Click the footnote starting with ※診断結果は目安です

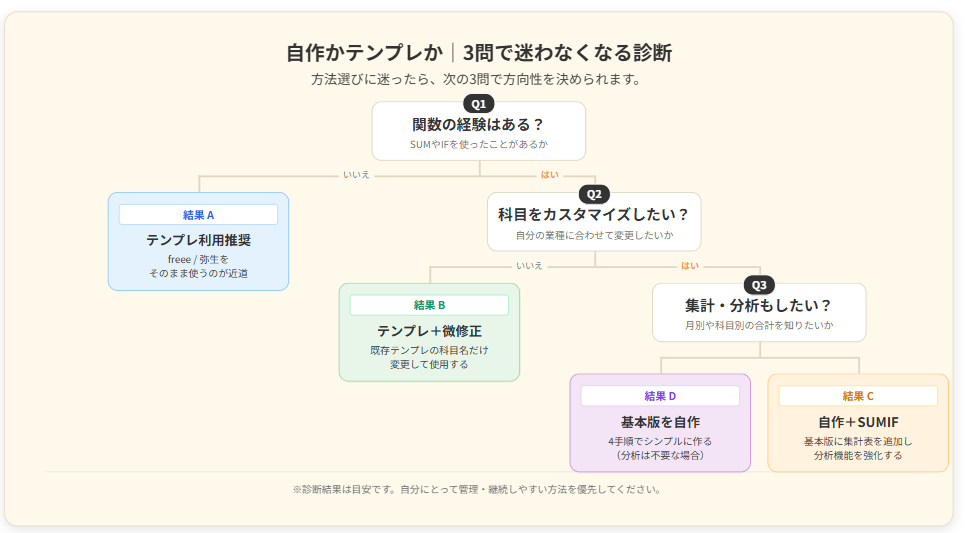tap(476, 489)
